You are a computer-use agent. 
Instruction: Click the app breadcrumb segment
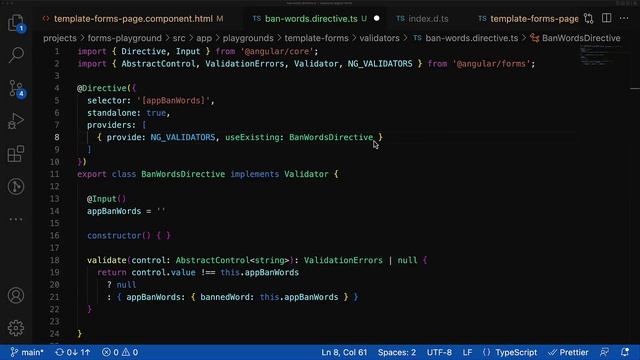click(204, 38)
